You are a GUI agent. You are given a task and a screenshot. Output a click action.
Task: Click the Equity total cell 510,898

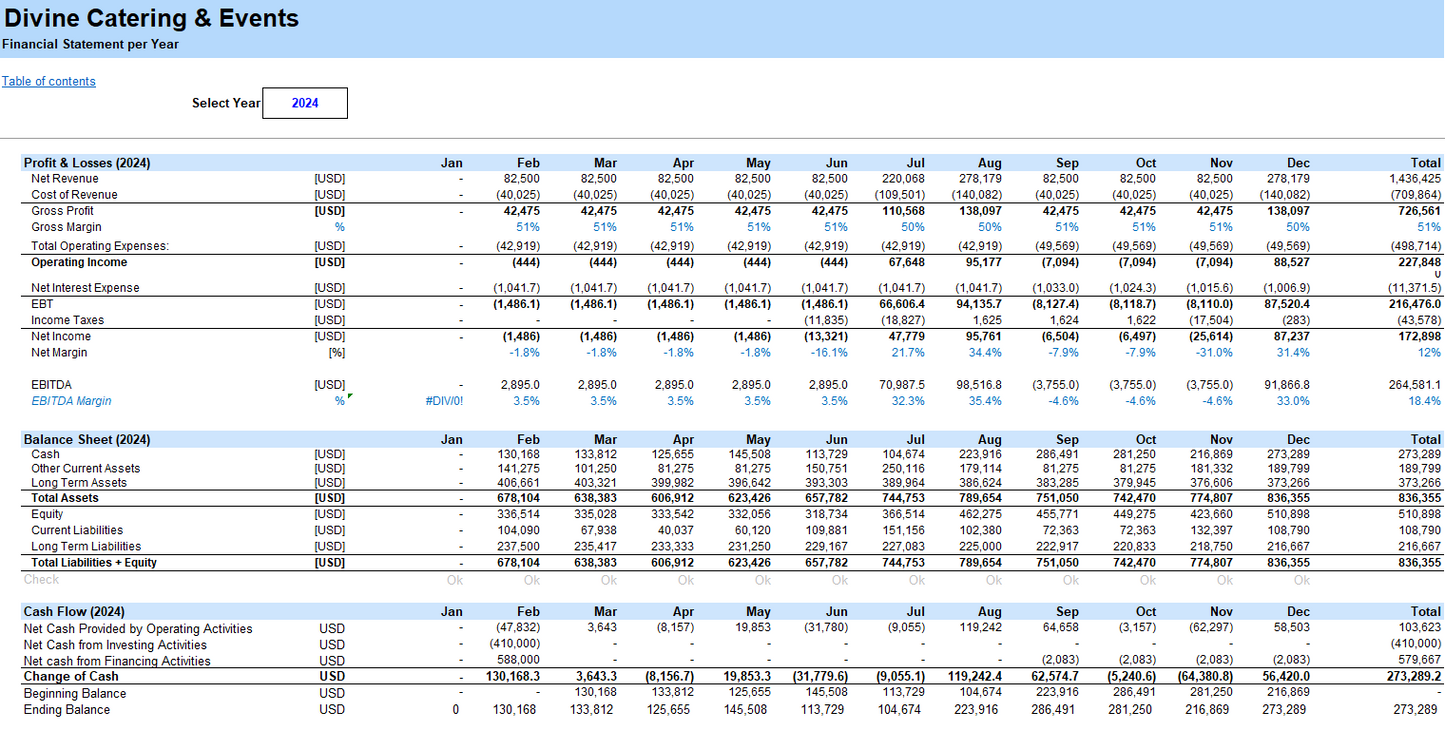tap(1418, 515)
